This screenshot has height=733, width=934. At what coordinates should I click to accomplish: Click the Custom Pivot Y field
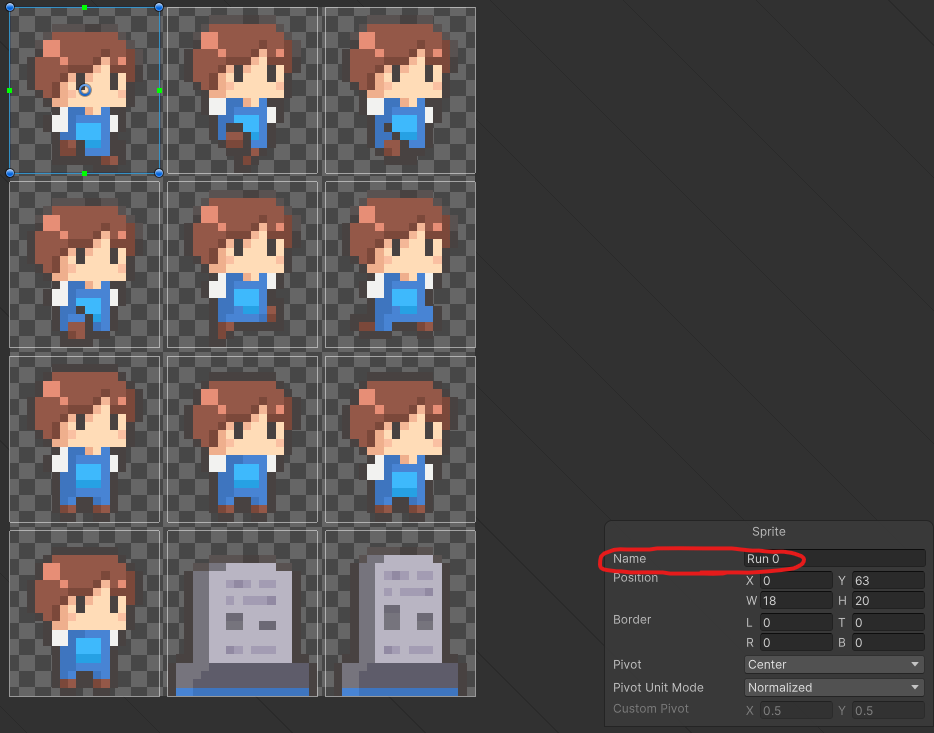tap(888, 710)
